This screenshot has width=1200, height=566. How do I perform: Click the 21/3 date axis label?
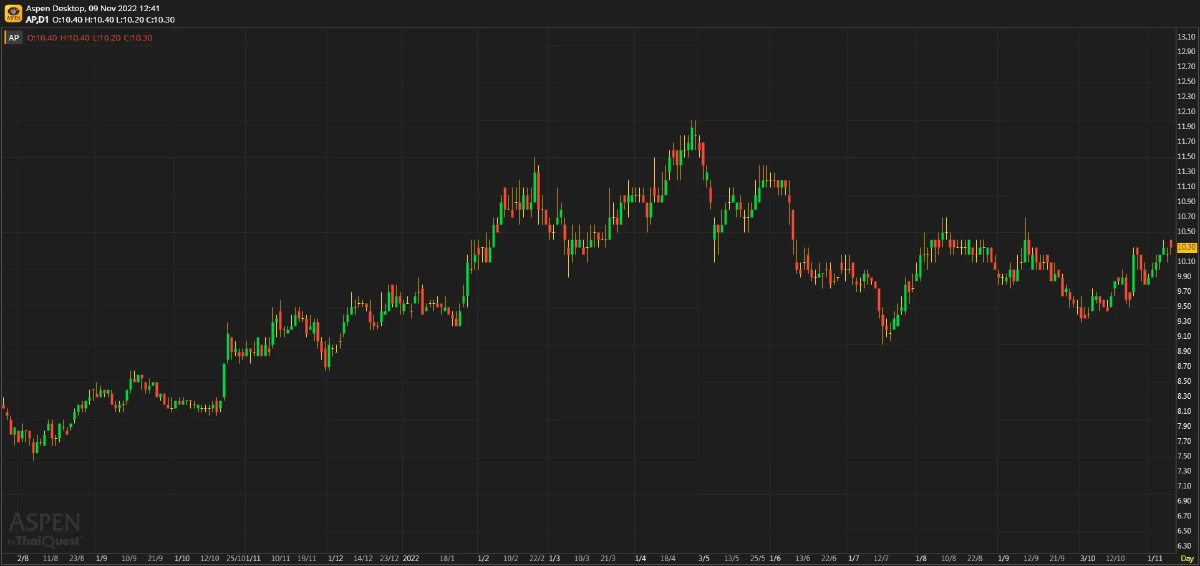(609, 558)
